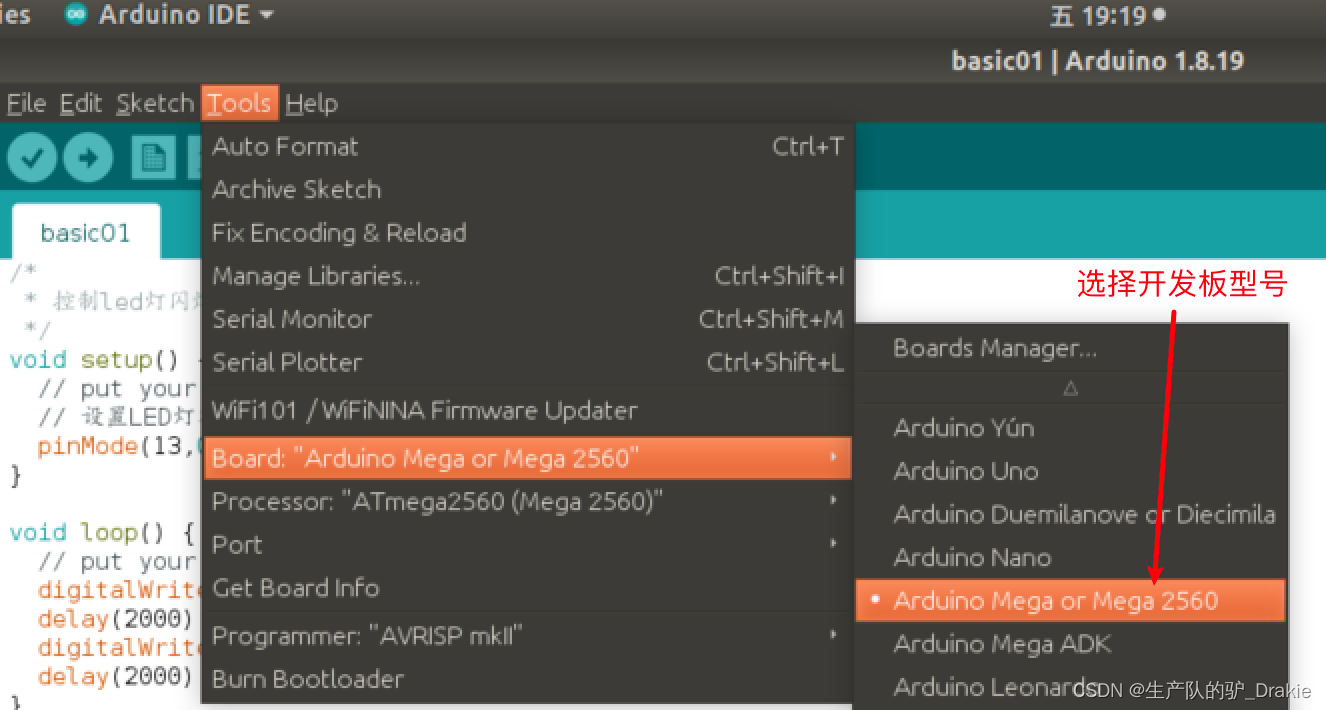This screenshot has width=1326, height=710.
Task: Choose Archive Sketch menu entry
Action: tap(528, 189)
